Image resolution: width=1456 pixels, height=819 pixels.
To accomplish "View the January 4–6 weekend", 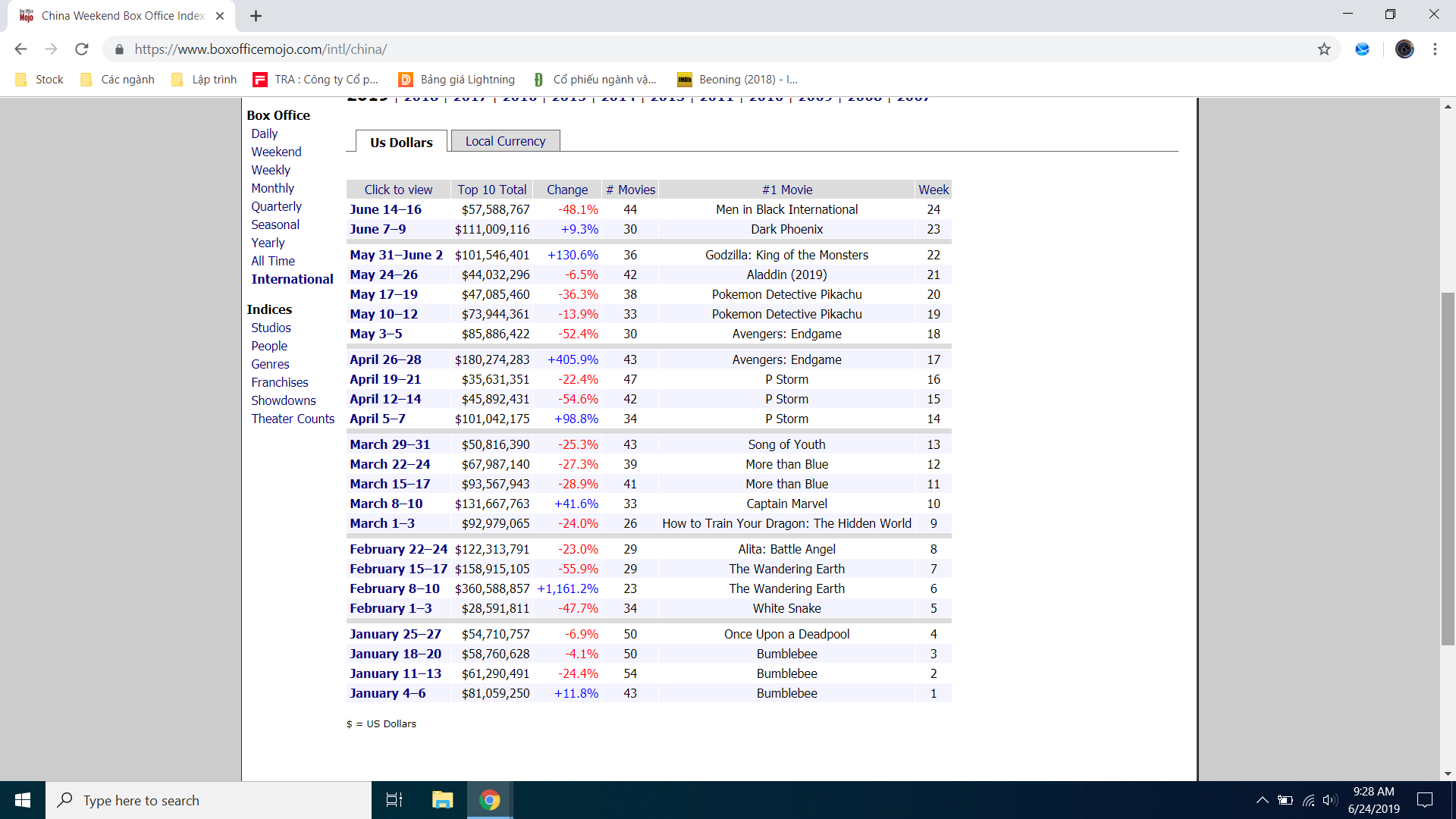I will pos(388,693).
